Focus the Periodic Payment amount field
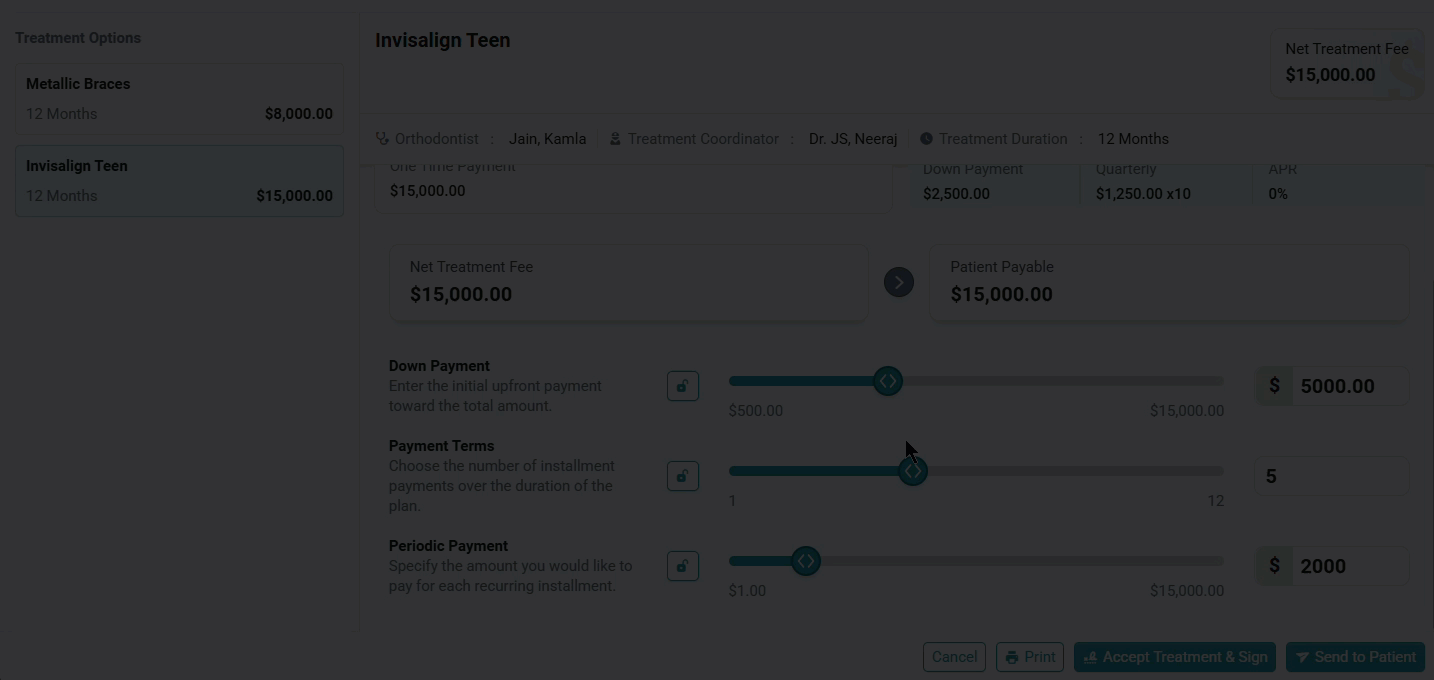 coord(1350,566)
